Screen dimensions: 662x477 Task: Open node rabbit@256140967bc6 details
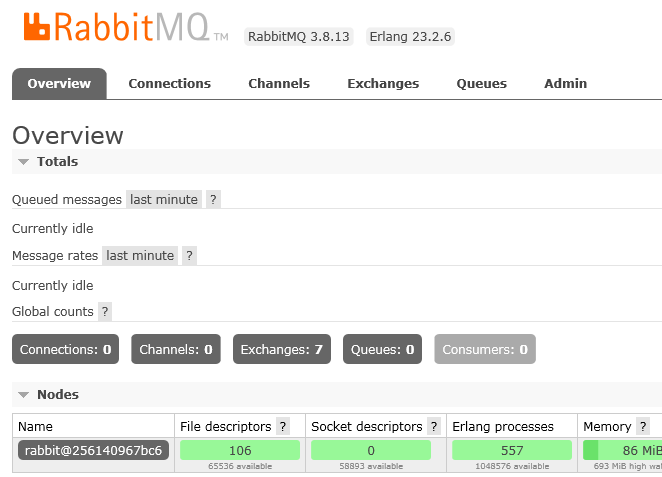94,451
